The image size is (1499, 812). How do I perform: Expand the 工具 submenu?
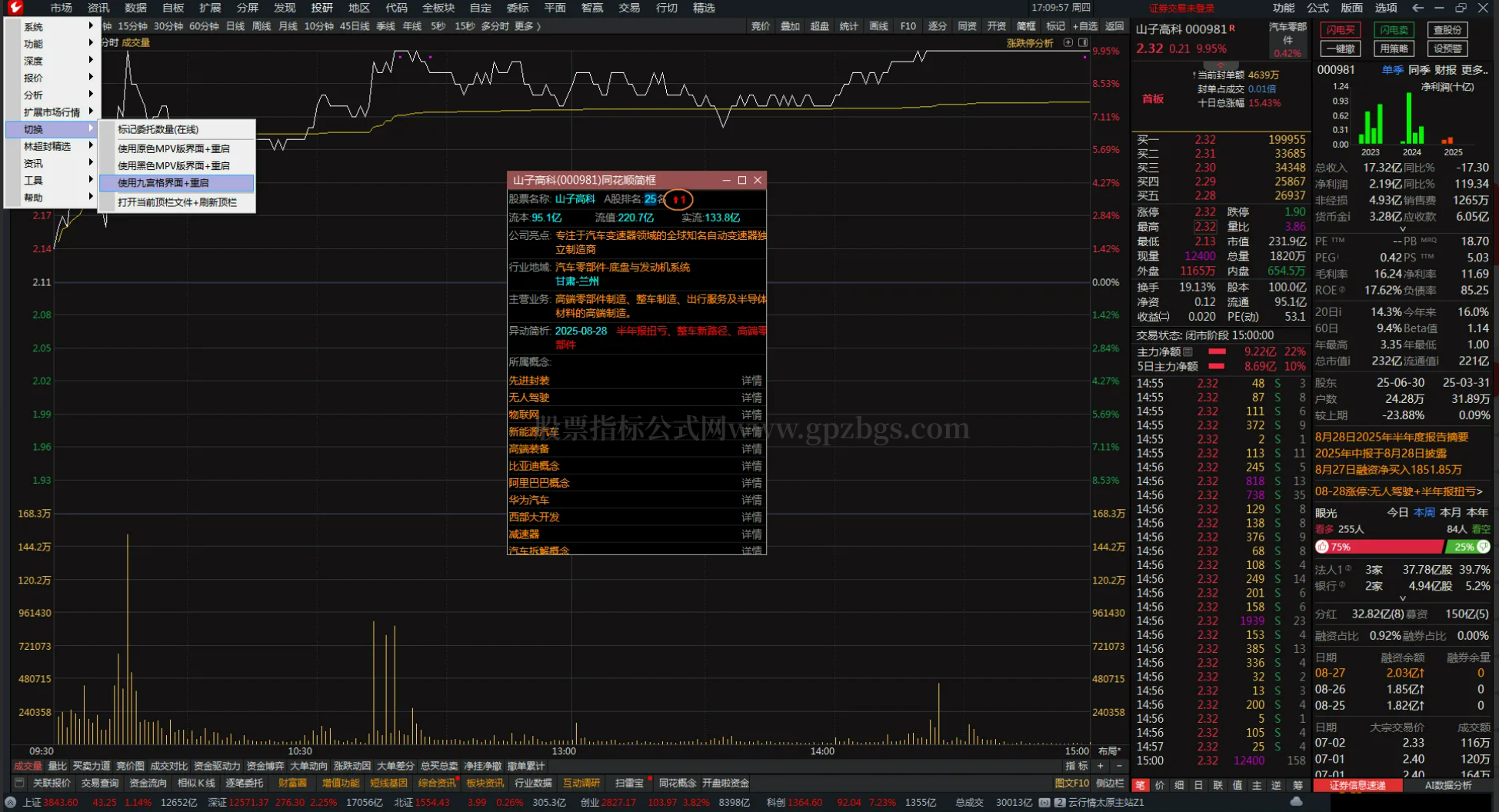pos(52,181)
